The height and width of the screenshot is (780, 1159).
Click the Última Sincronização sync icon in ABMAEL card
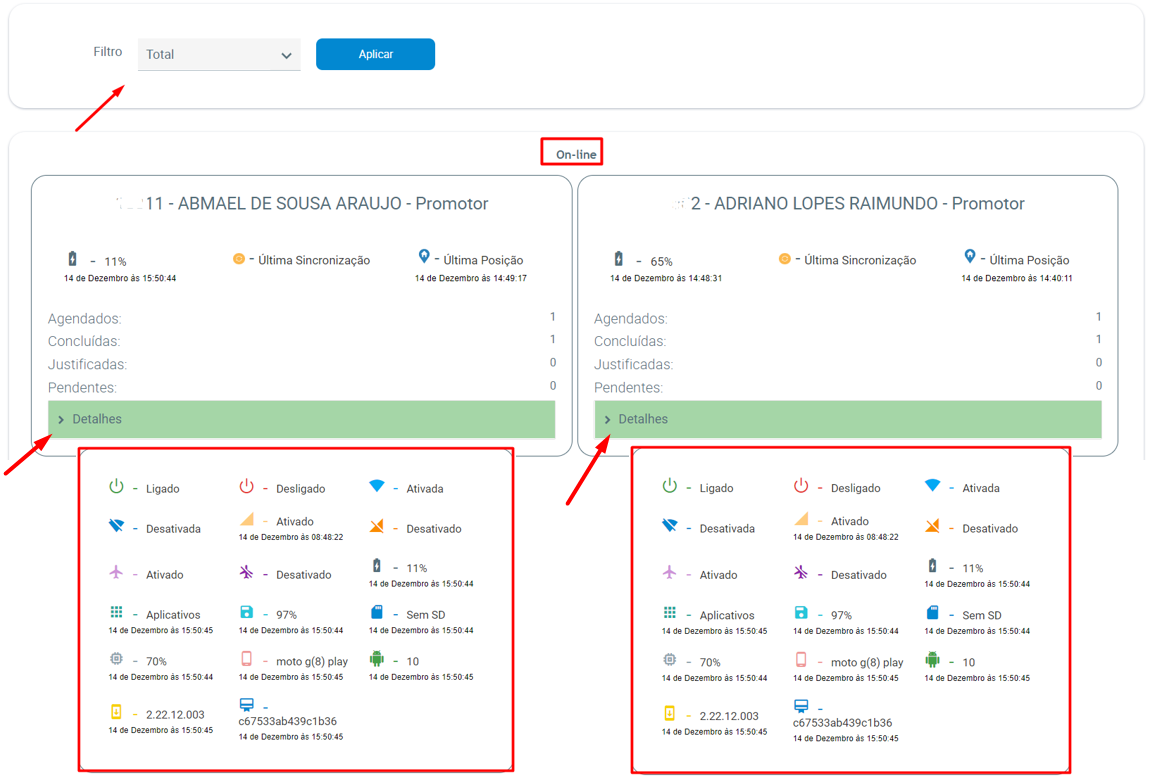[239, 259]
